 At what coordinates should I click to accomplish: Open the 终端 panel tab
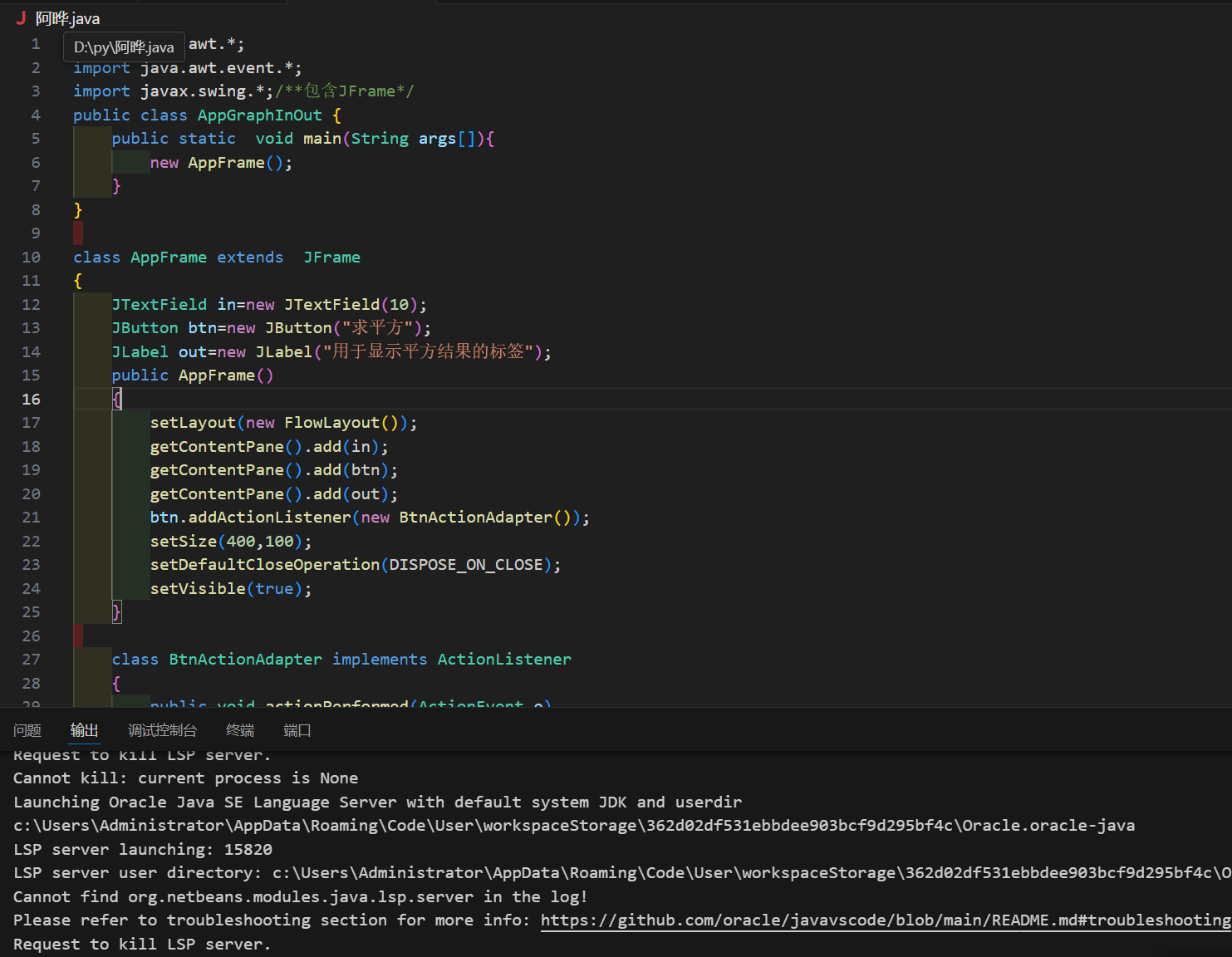pyautogui.click(x=240, y=730)
